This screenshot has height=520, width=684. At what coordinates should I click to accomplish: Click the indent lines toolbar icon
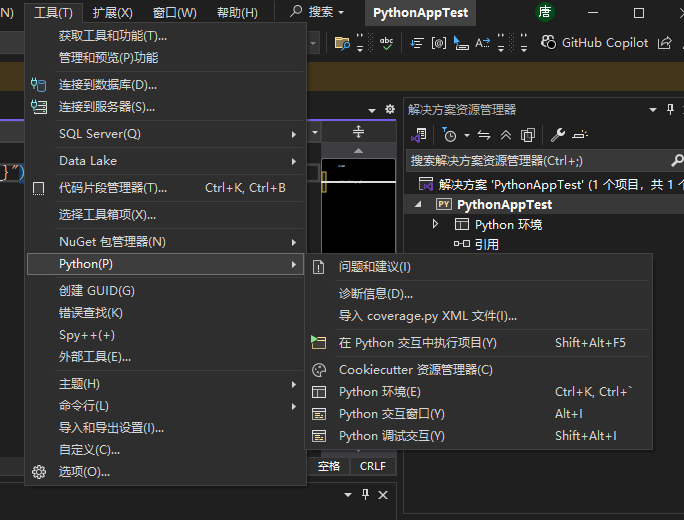(417, 43)
